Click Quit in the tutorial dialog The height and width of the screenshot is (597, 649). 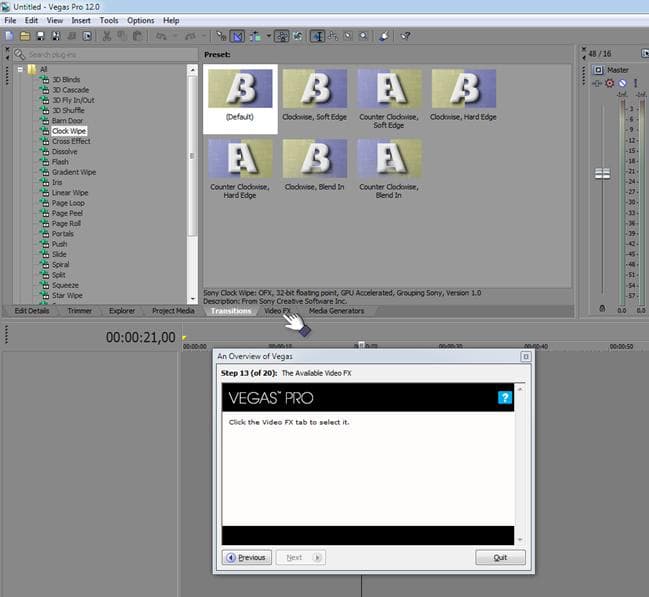[500, 558]
